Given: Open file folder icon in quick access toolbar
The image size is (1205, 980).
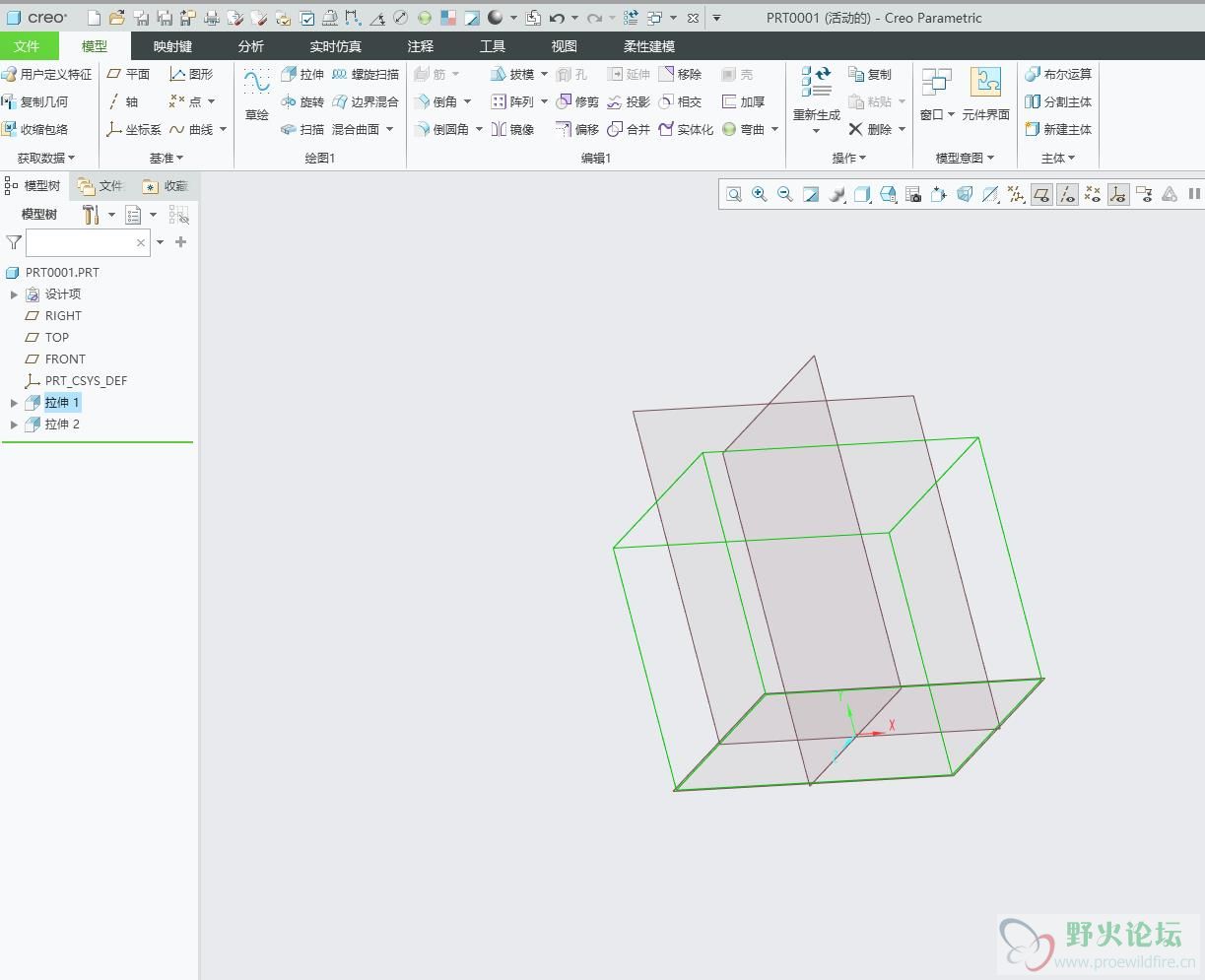Looking at the screenshot, I should click(x=116, y=18).
